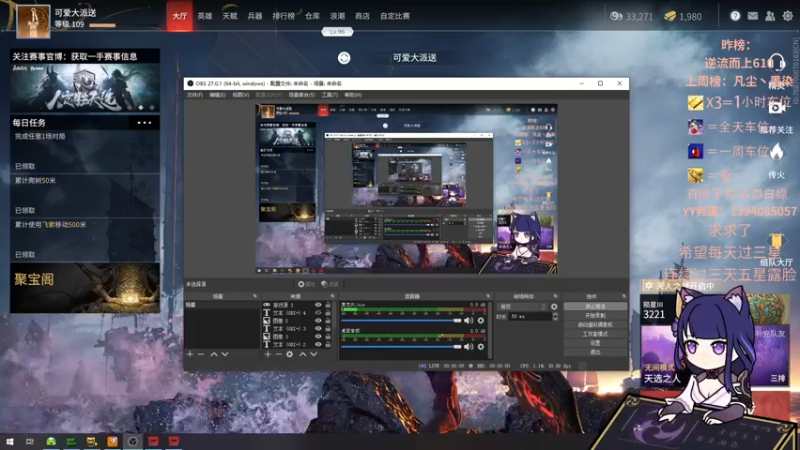800x450 pixels.
Task: Toggle the lock on 图像 2 source
Action: [x=328, y=321]
